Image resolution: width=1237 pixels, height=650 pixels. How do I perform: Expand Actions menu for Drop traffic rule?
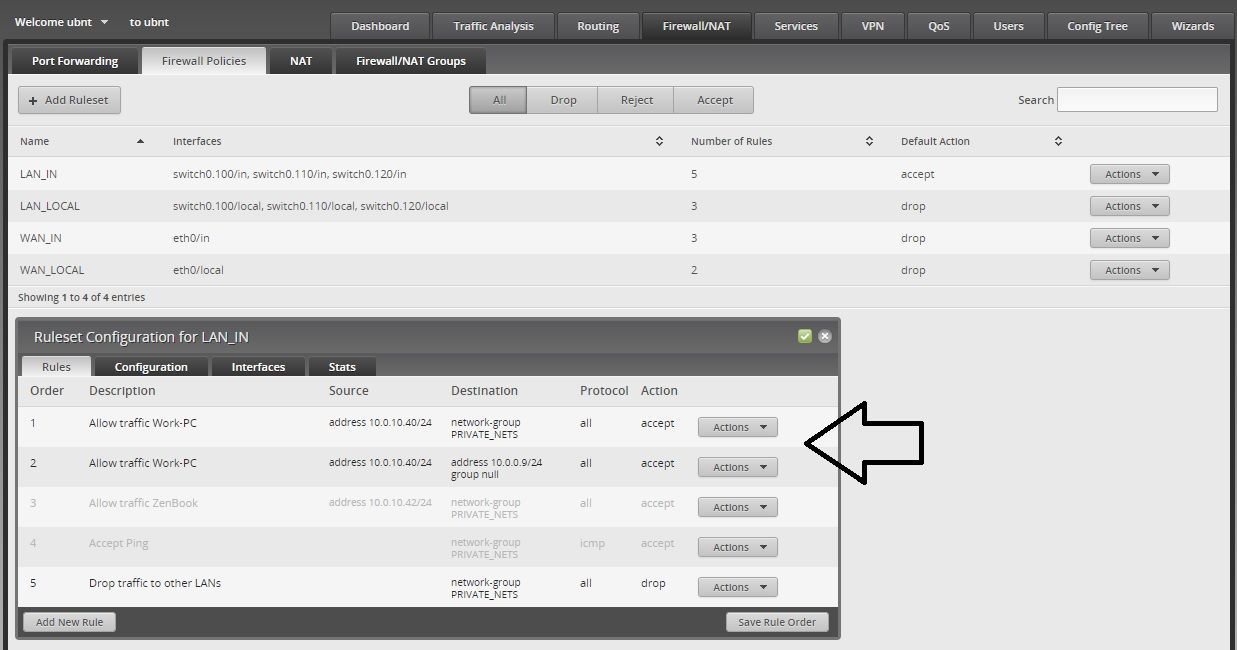tap(737, 587)
